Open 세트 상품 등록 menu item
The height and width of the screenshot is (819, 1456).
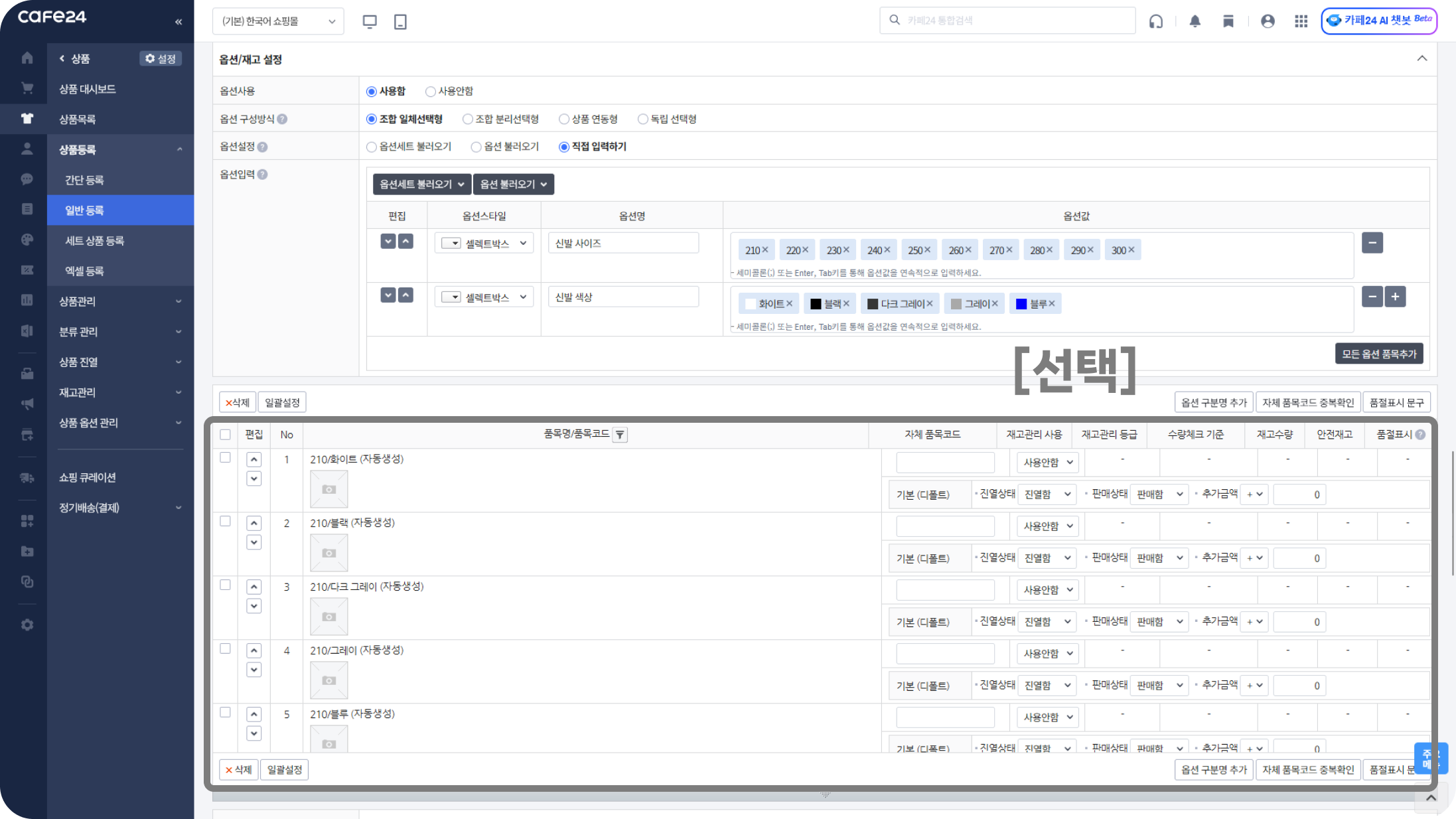95,241
